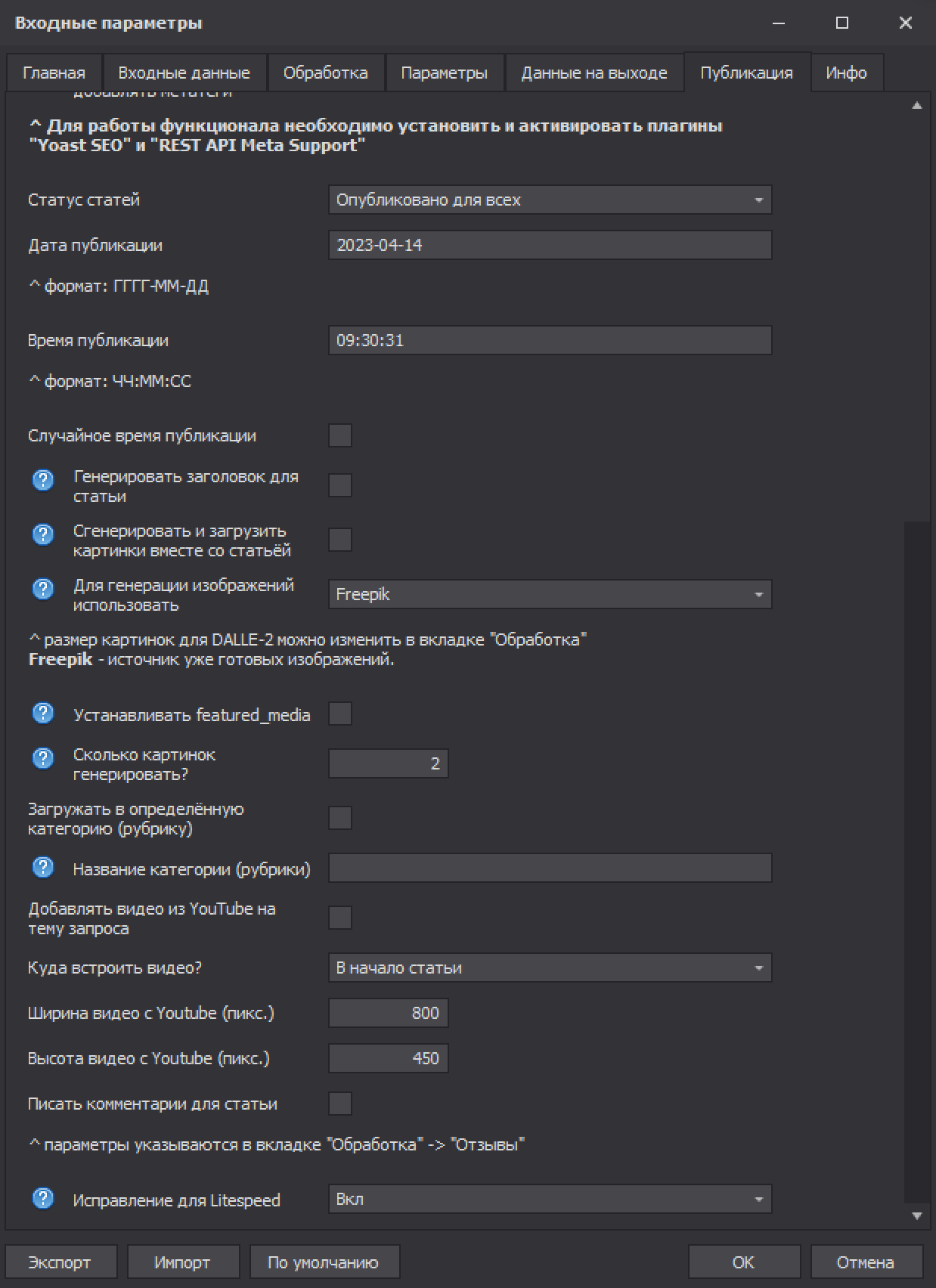
Task: Enable adding YouTube video checkbox
Action: click(340, 918)
